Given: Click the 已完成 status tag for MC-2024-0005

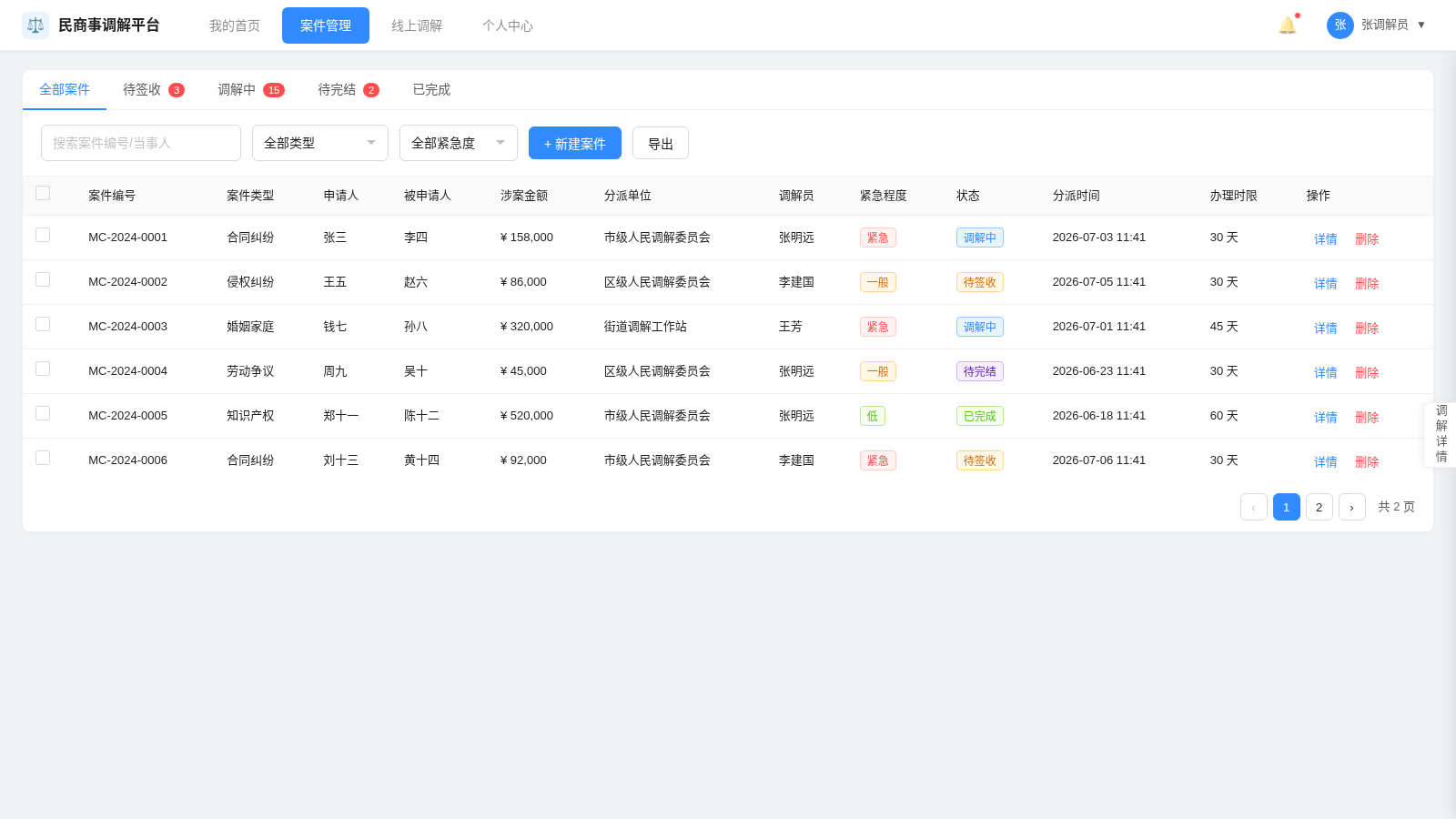Looking at the screenshot, I should [979, 416].
